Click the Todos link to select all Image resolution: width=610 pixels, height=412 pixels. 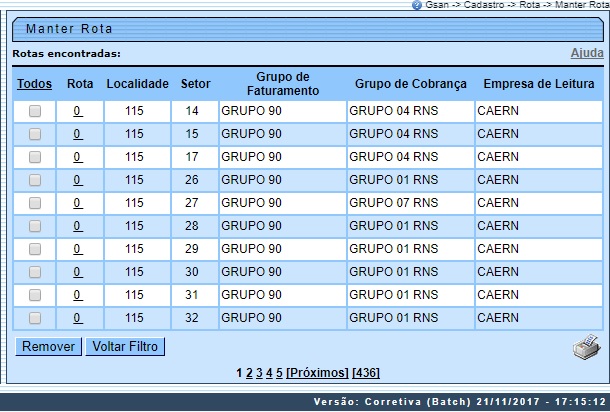35,83
